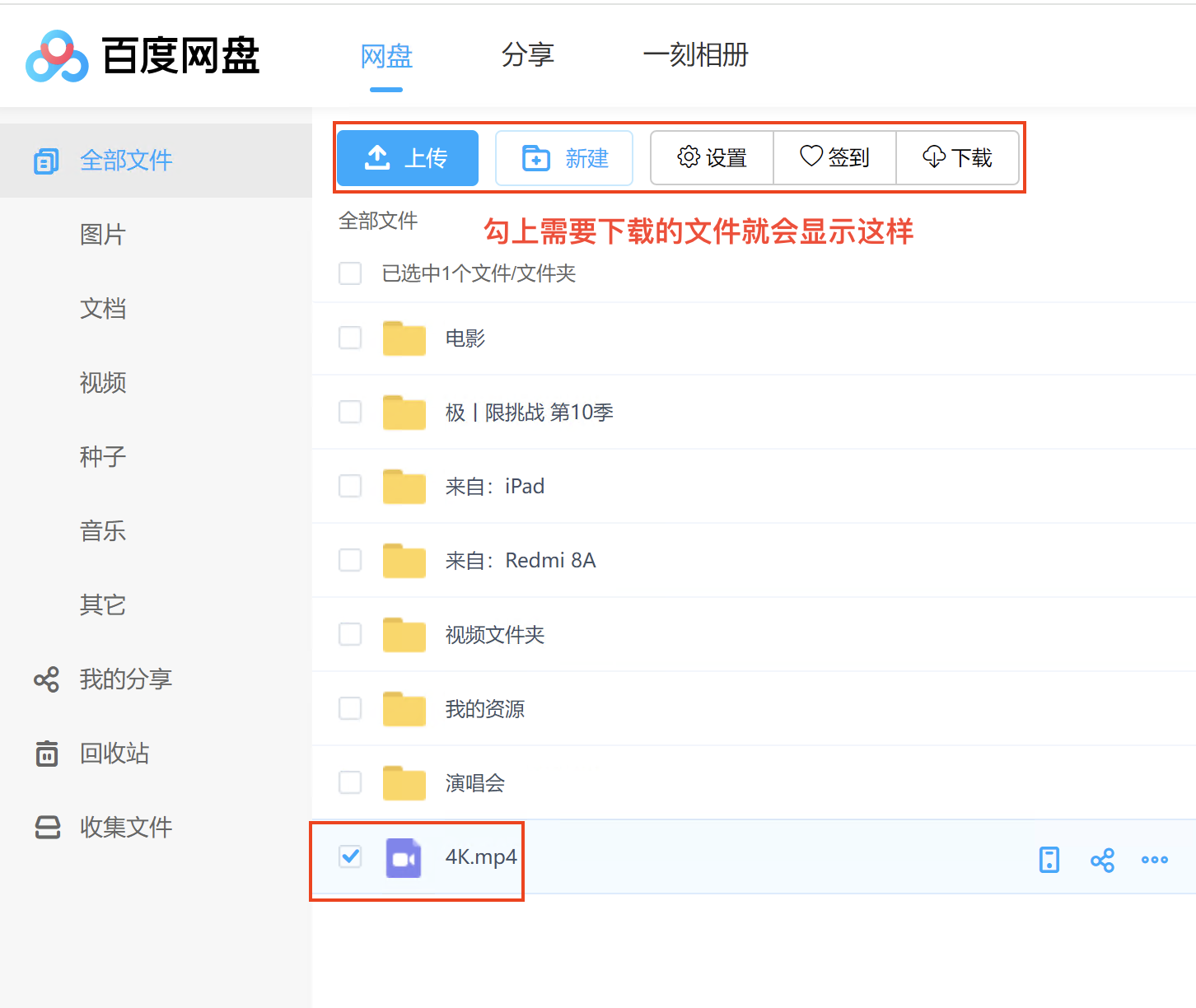Open the 电影 folder name
1196x1008 pixels.
pos(465,338)
